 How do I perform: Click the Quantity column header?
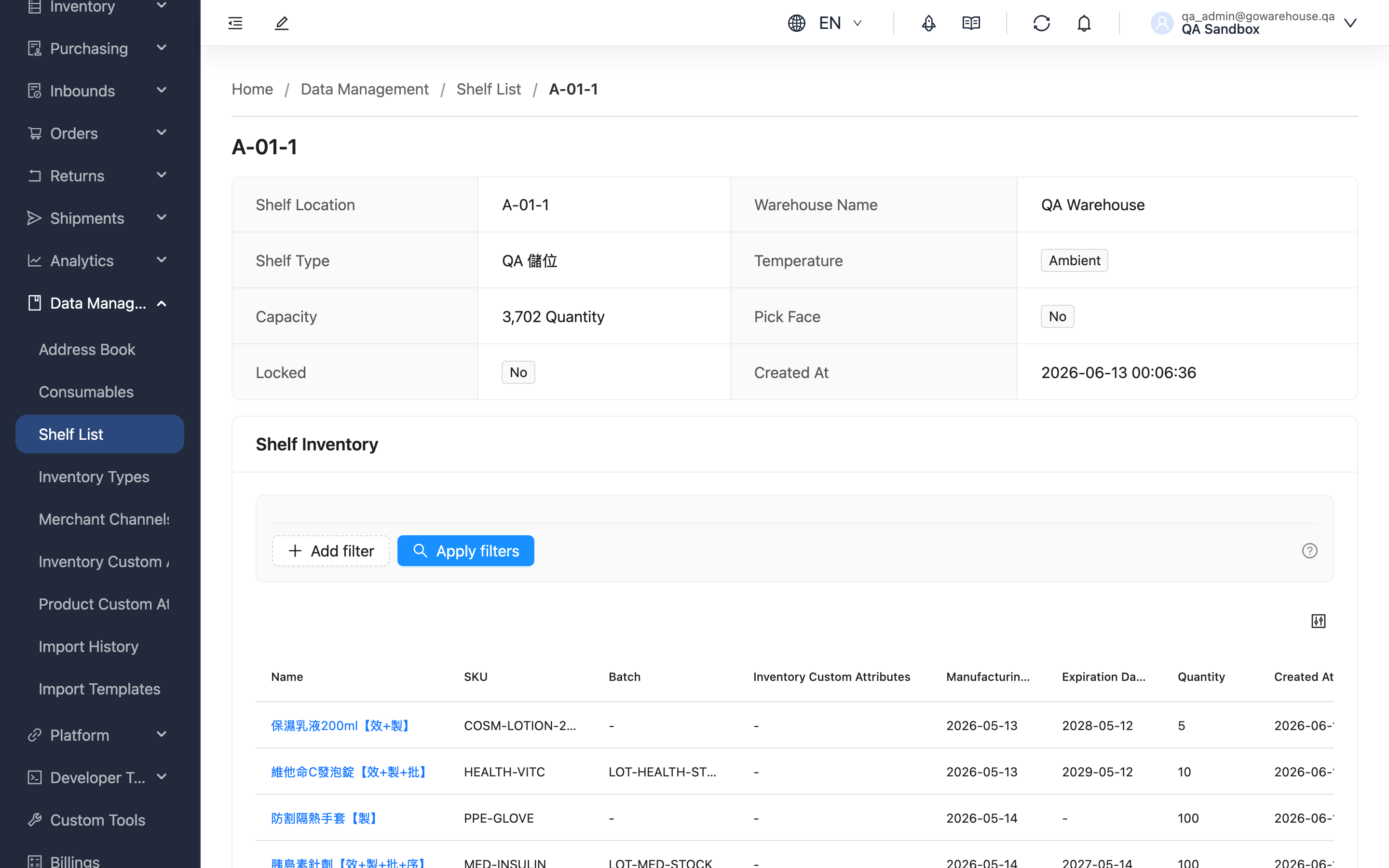(1201, 677)
